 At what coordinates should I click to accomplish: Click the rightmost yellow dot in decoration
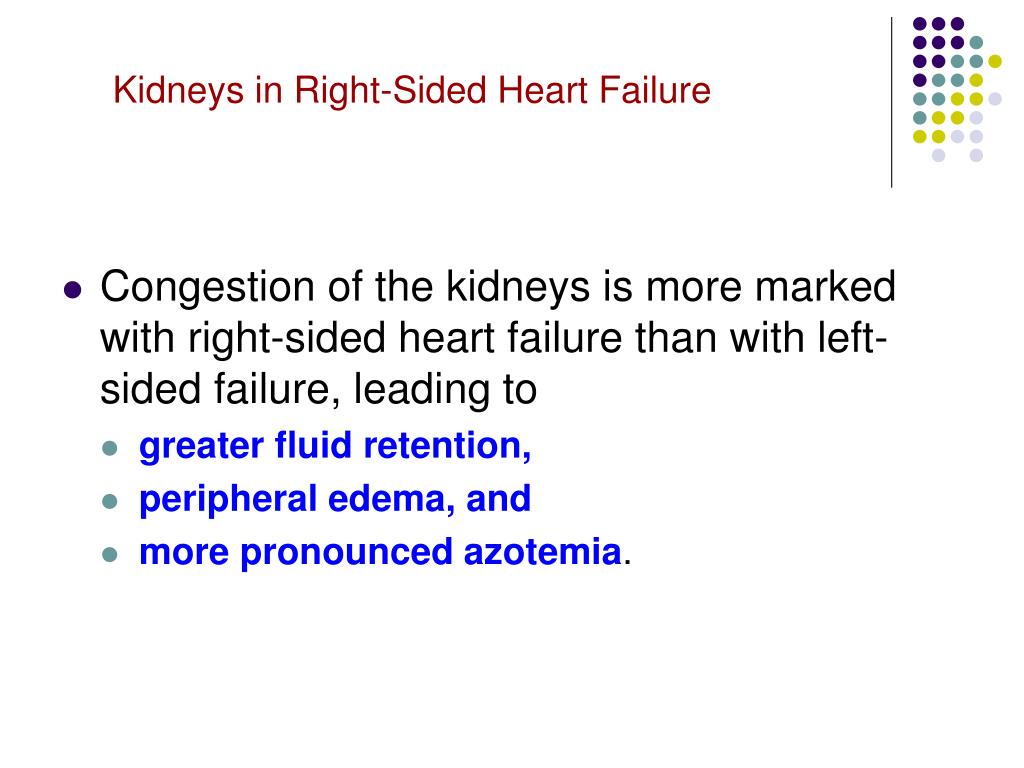point(995,61)
